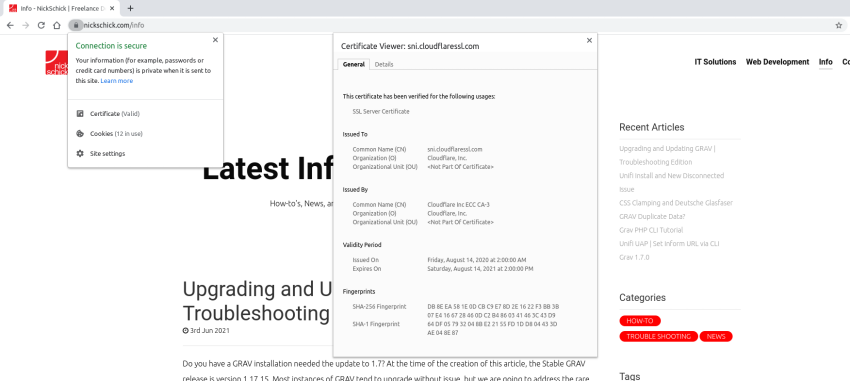
Task: Click the cookies icon in popup
Action: point(80,134)
